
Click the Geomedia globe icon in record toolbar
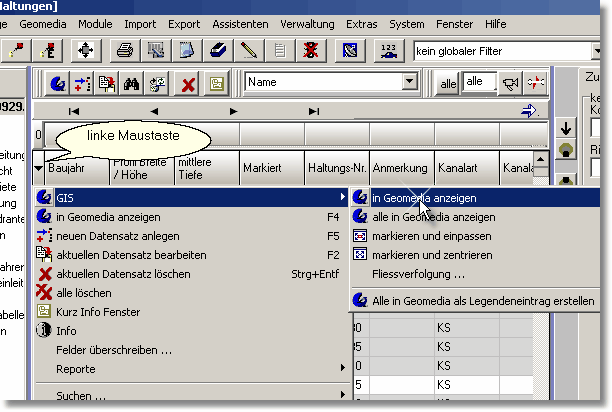[x=58, y=83]
